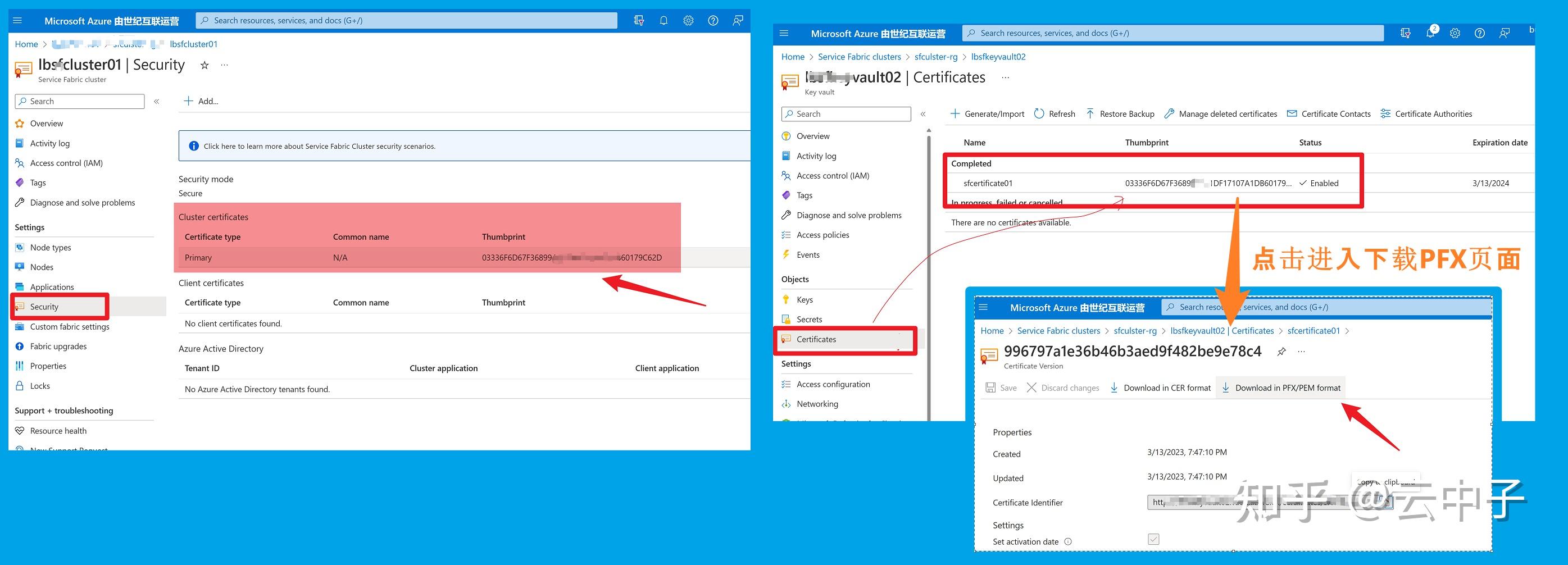Viewport: 1568px width, 565px height.
Task: Pin the certificate version page
Action: (1281, 351)
